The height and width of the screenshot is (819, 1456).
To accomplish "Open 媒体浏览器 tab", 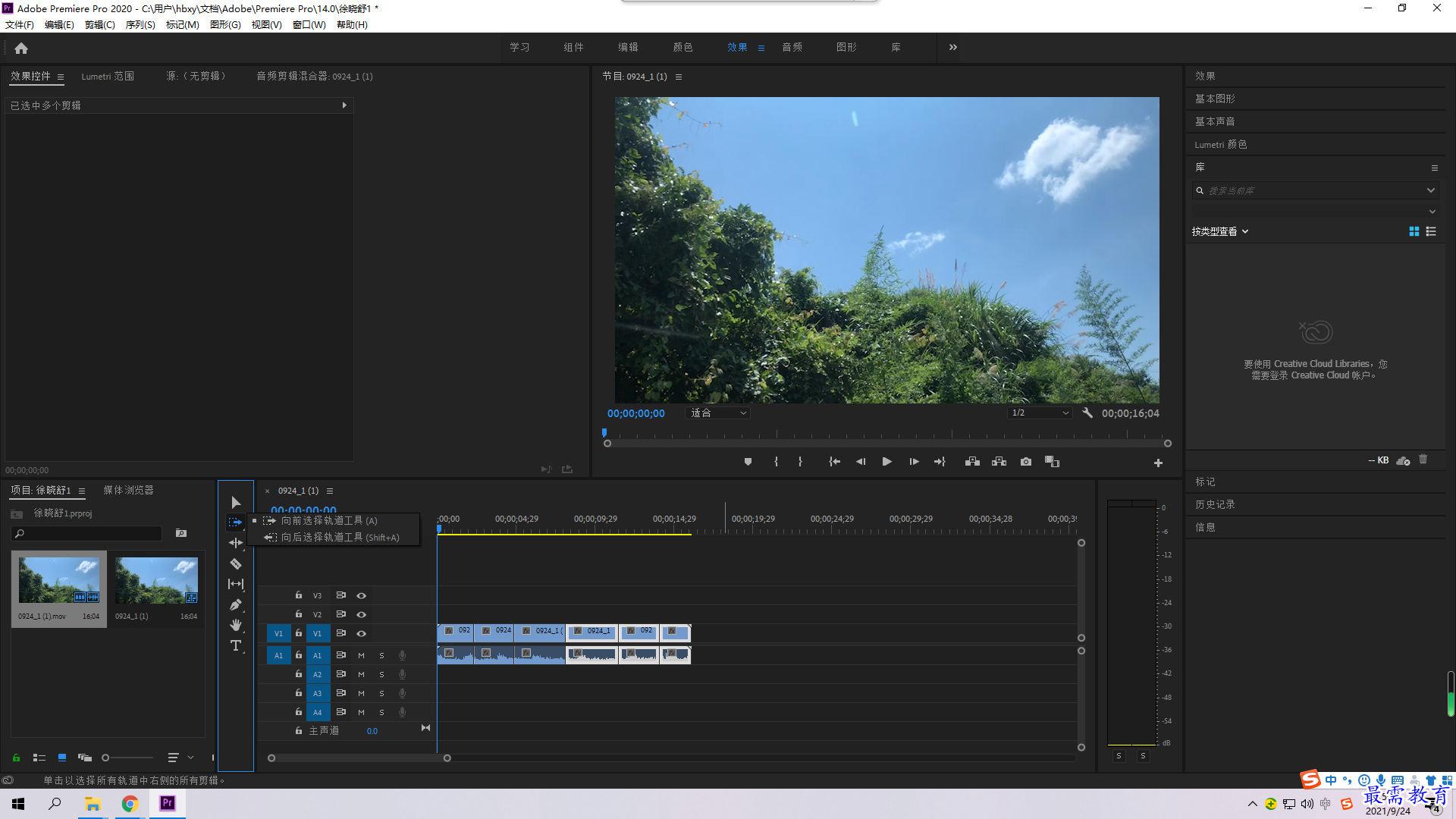I will (128, 491).
